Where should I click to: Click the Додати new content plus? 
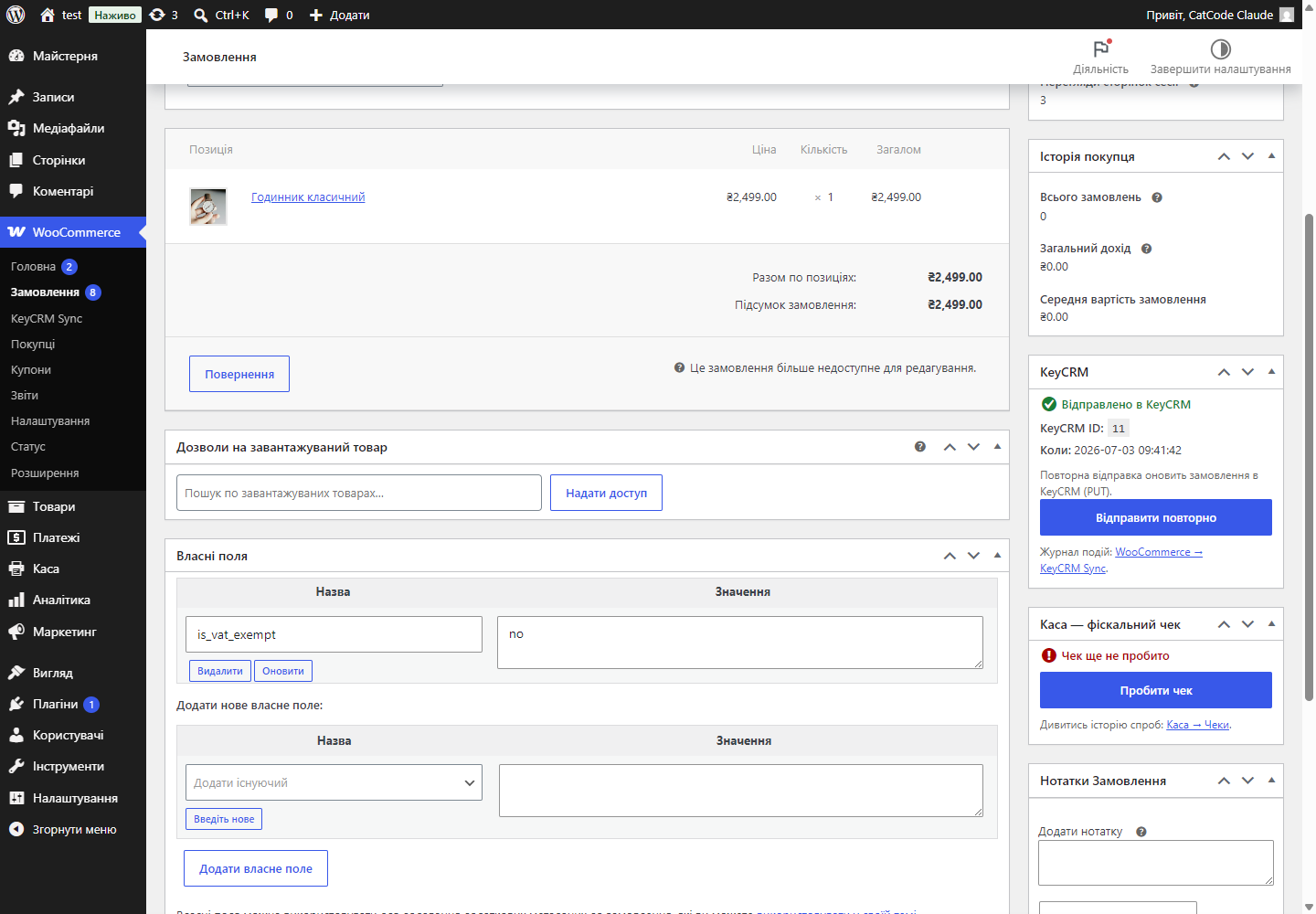pos(316,15)
